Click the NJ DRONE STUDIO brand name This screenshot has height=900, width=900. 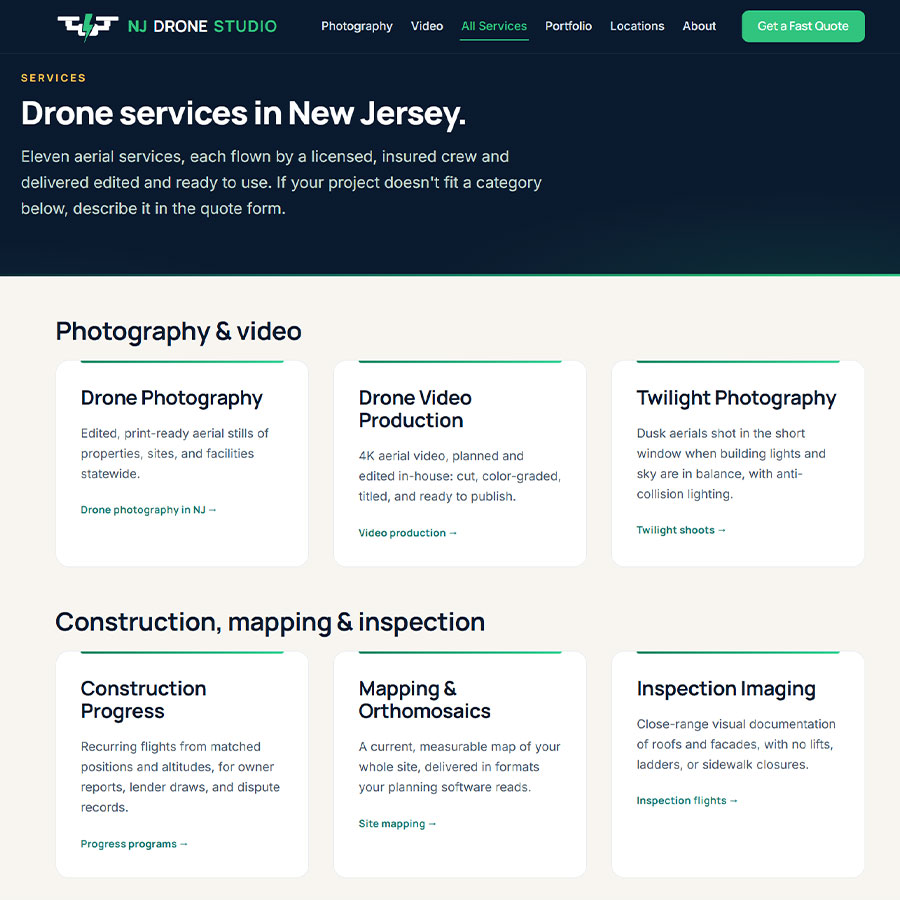[x=202, y=26]
